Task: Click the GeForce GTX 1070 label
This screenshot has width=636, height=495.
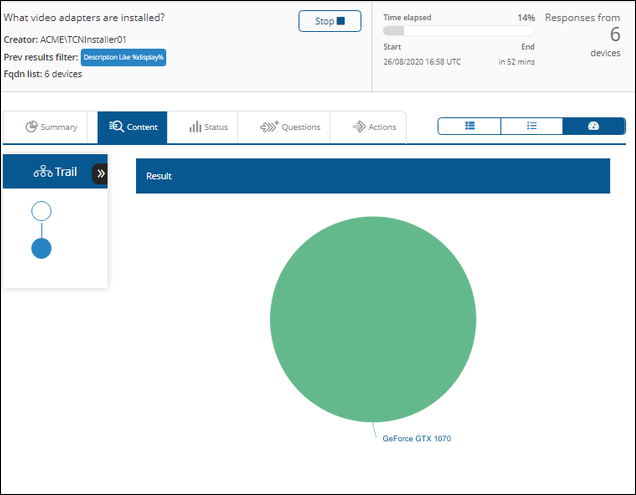Action: (417, 439)
